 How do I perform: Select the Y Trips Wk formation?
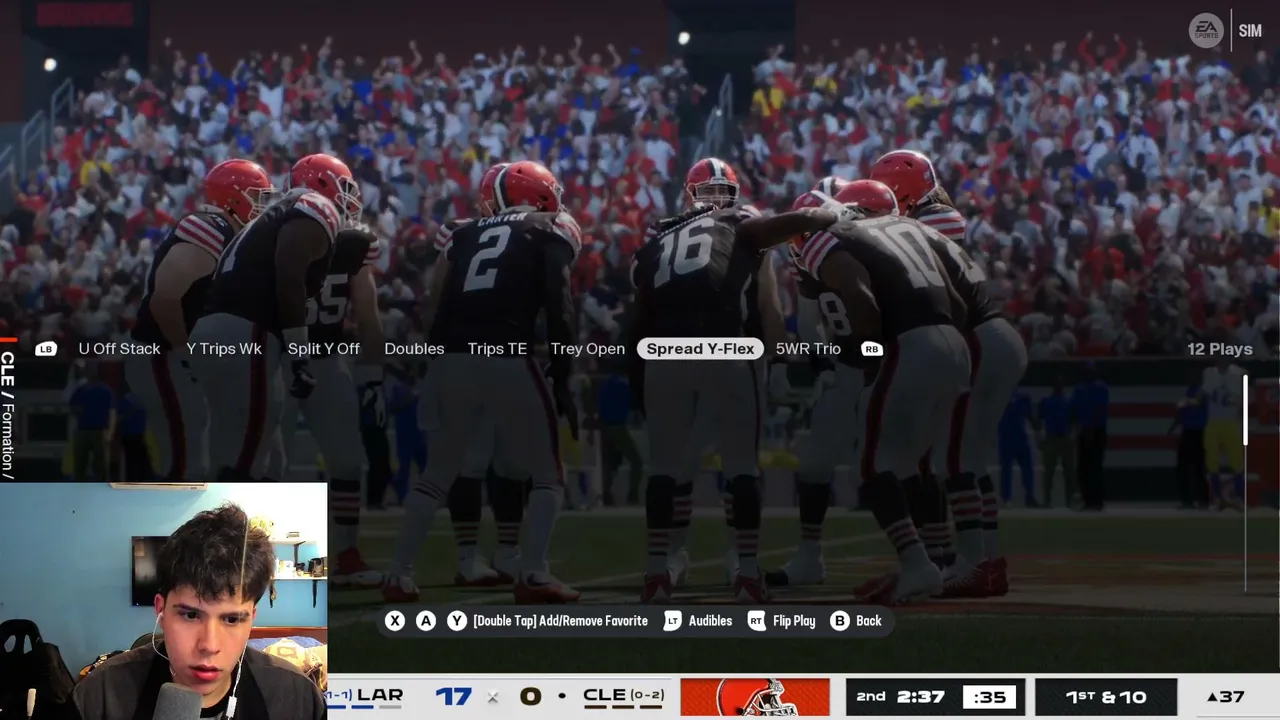[x=224, y=349]
